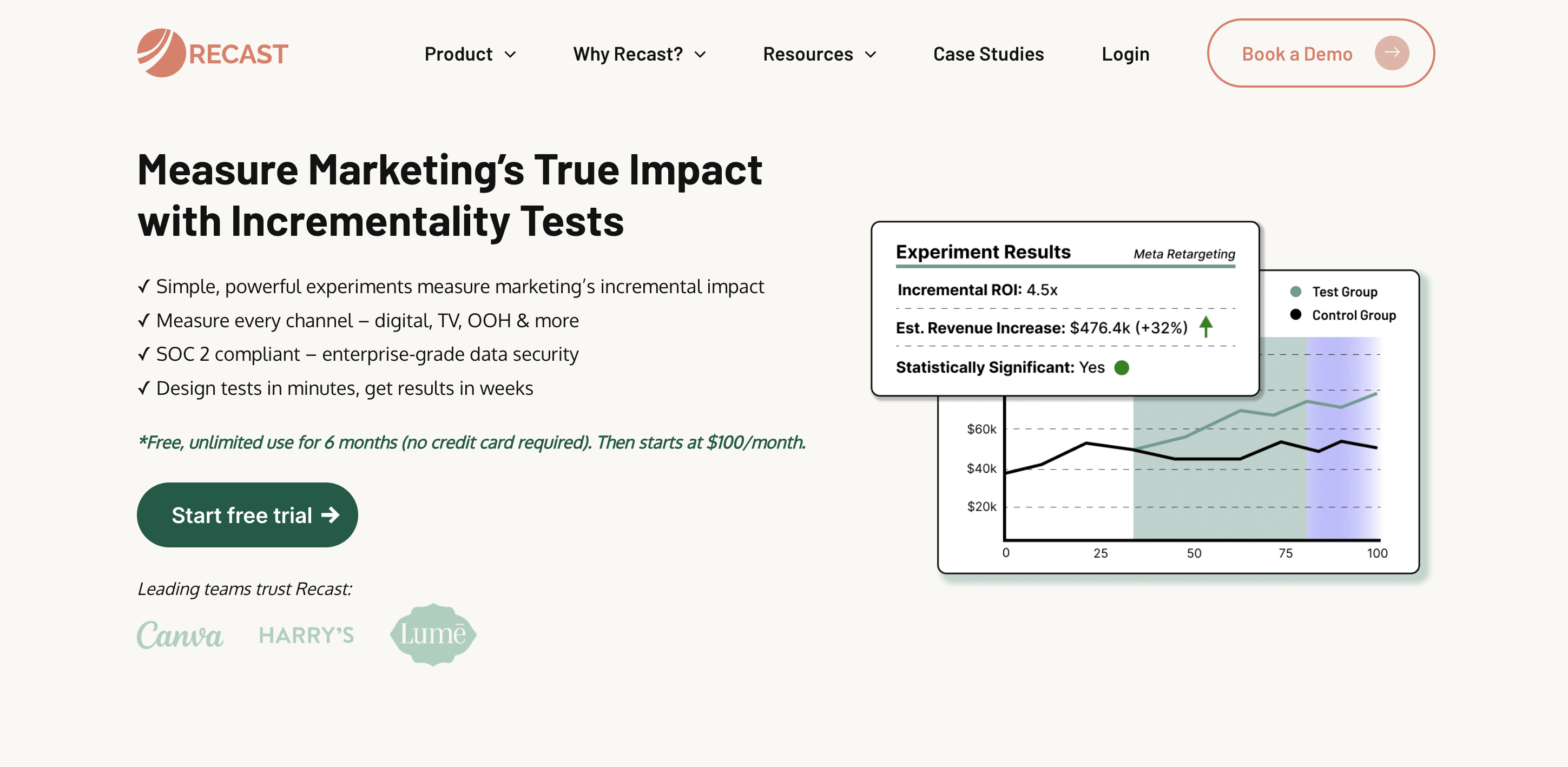Click the Lume logo badge

click(x=433, y=634)
